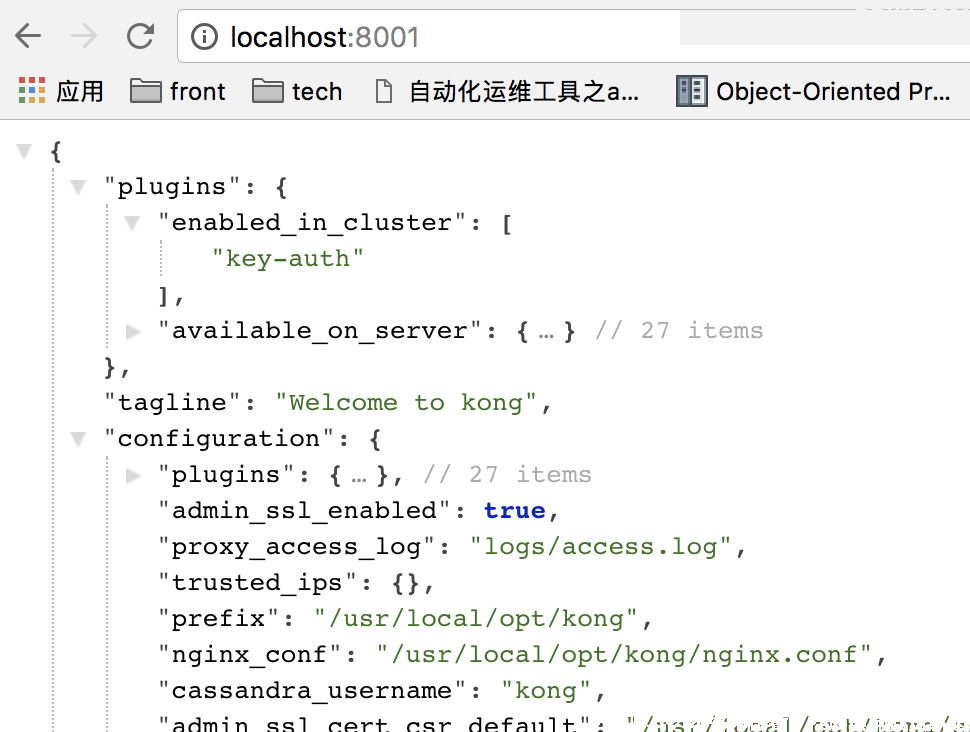
Task: Collapse the "configuration" object
Action: click(78, 439)
